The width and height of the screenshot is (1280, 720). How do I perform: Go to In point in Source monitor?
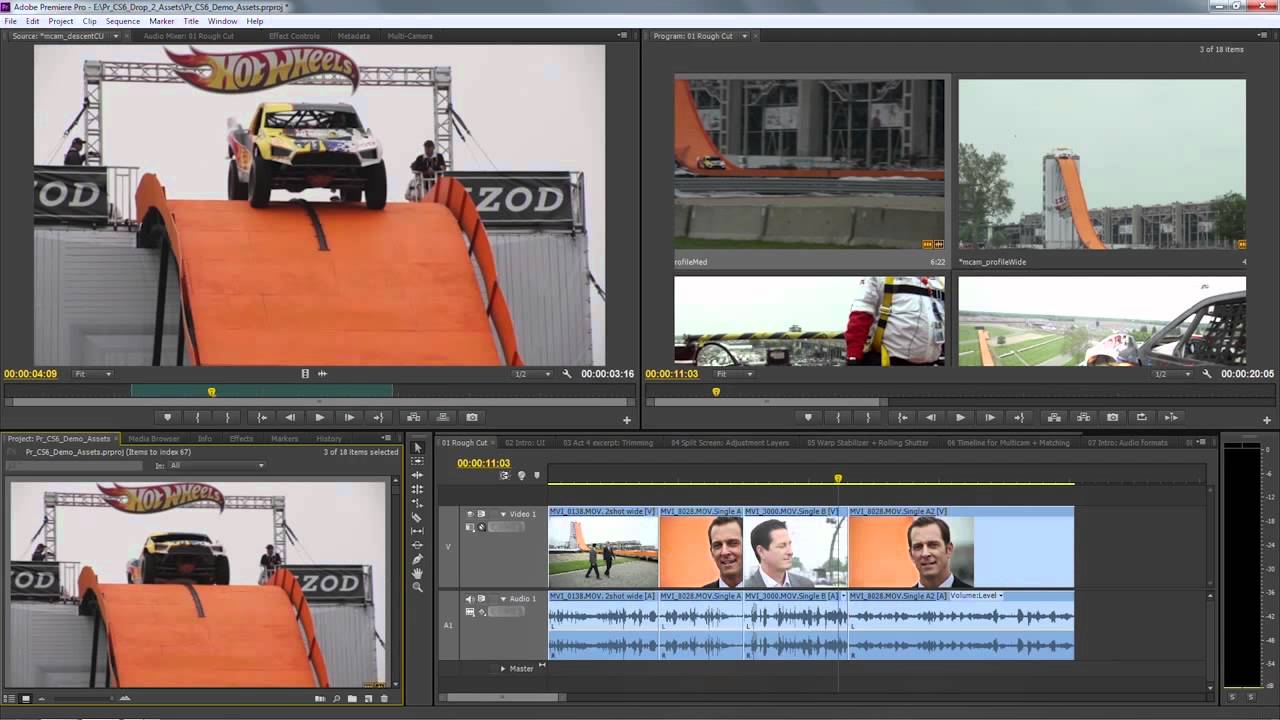[x=262, y=417]
